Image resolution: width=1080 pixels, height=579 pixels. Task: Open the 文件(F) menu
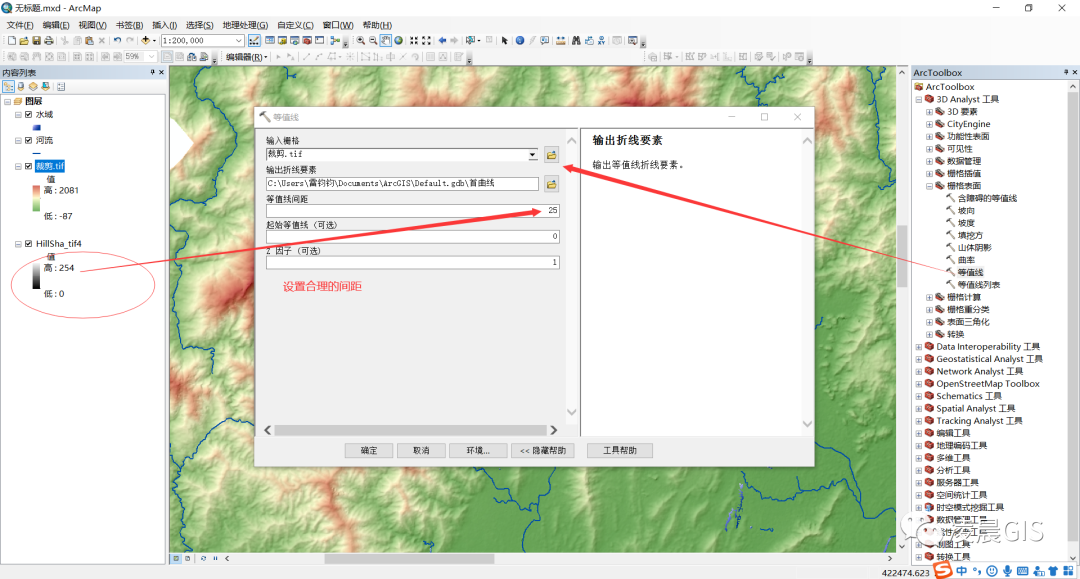[x=20, y=25]
